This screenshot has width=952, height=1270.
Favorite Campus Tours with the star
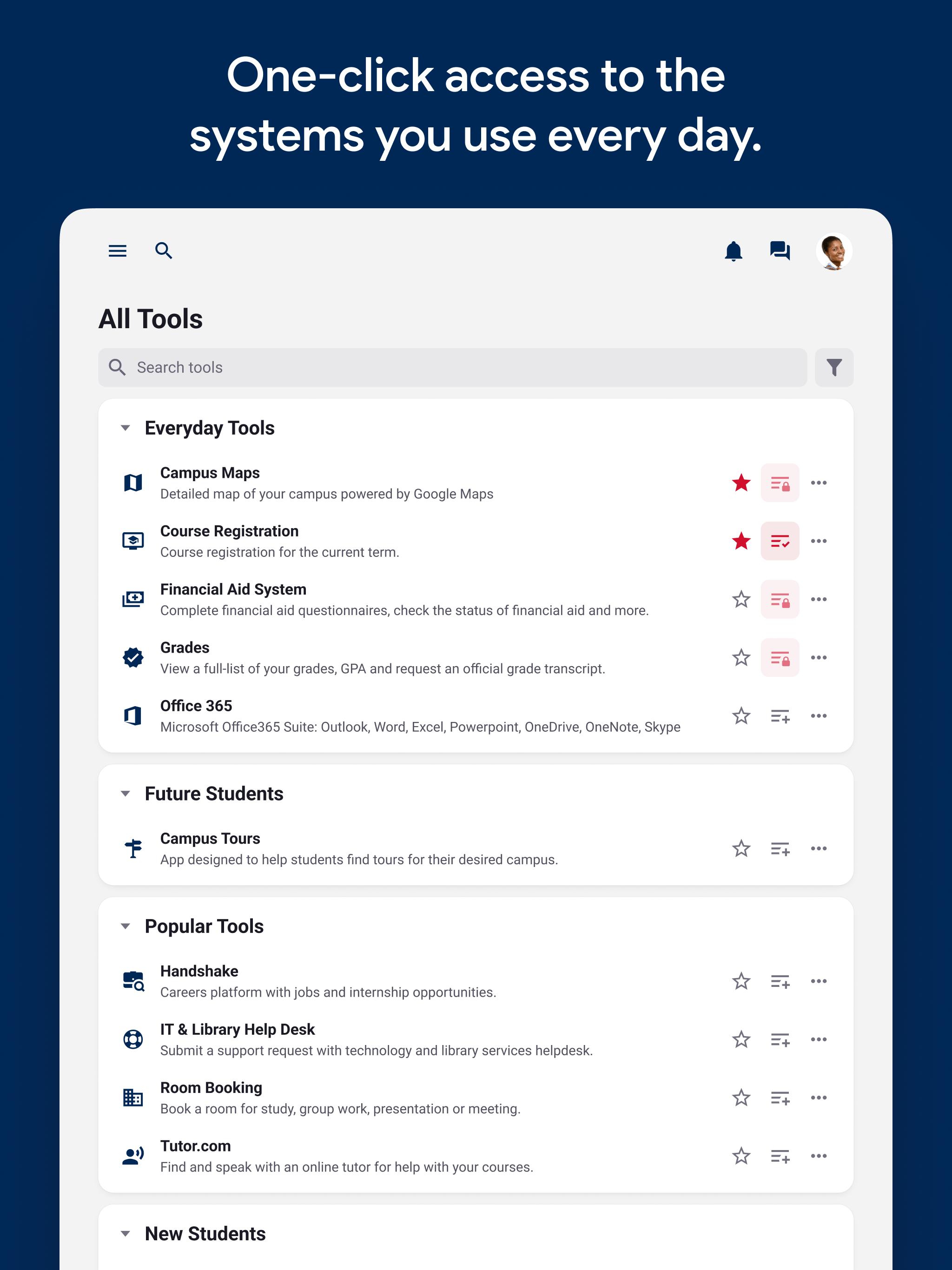[x=741, y=848]
